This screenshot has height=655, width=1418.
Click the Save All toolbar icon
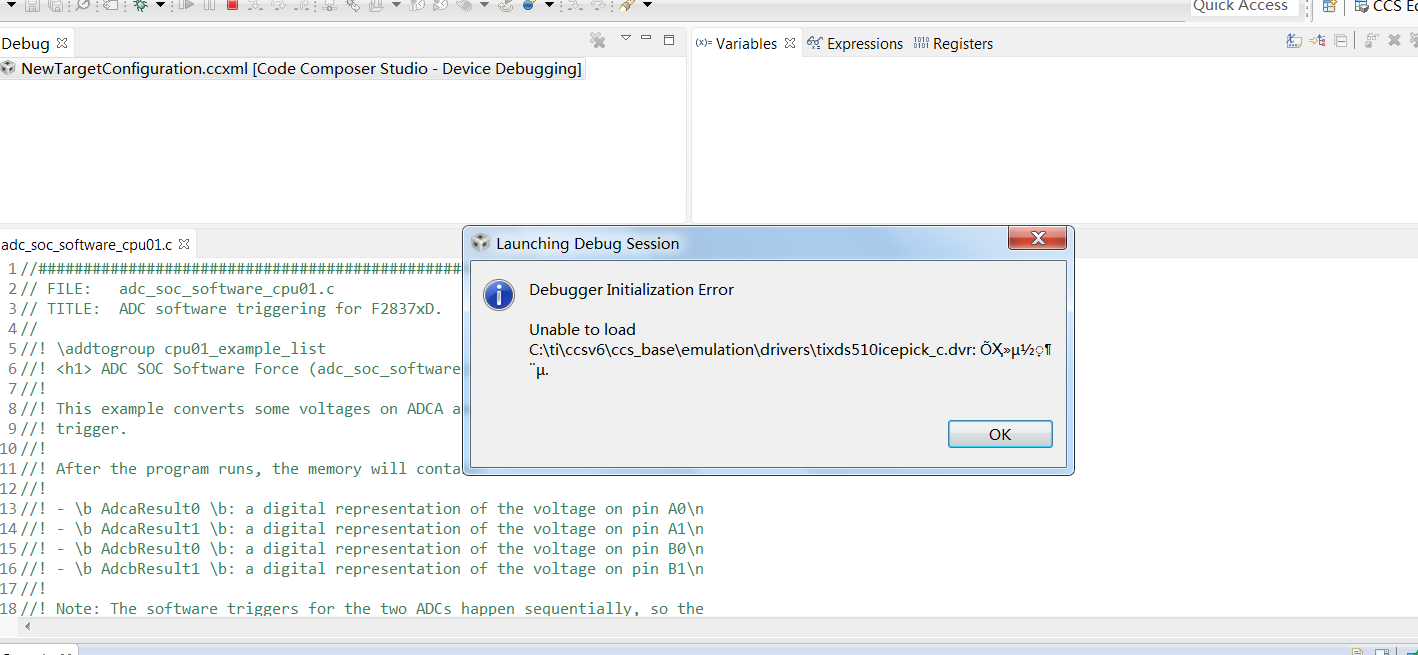pos(55,6)
